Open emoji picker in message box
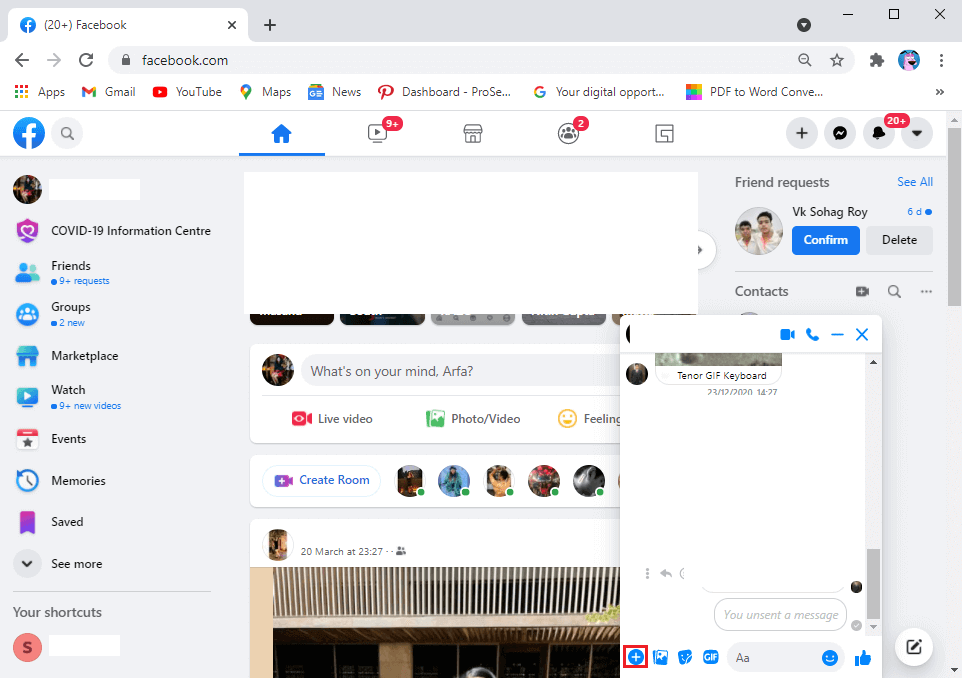This screenshot has width=962, height=678. pyautogui.click(x=829, y=658)
